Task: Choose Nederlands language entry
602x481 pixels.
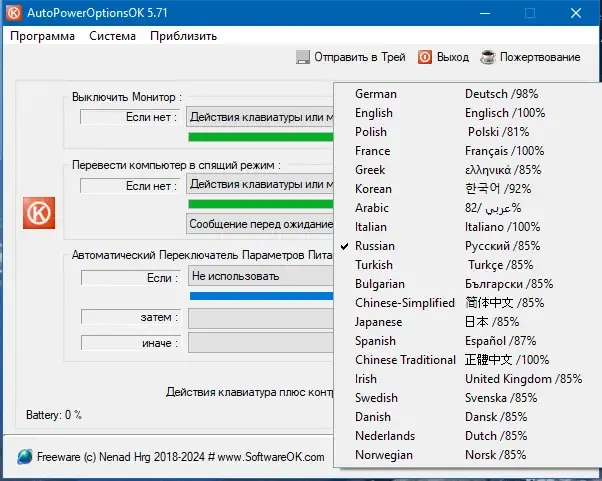Action: 467,436
